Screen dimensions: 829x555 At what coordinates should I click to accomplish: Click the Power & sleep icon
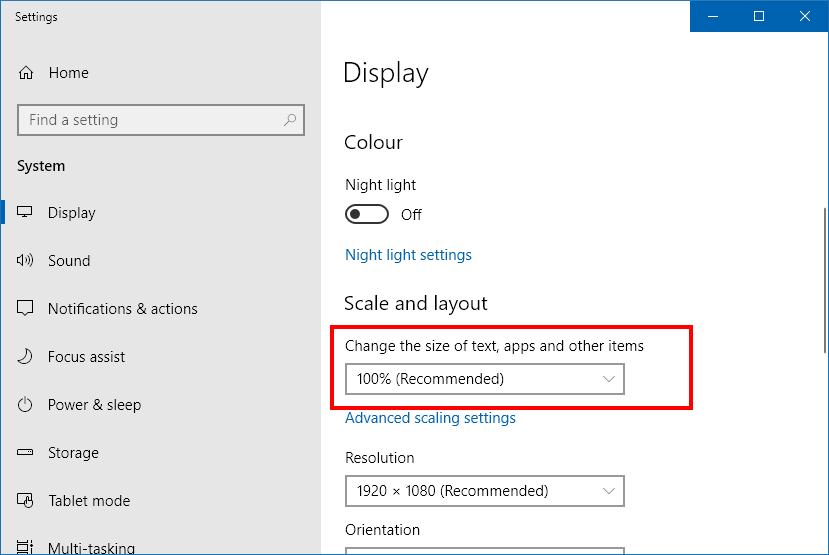click(26, 405)
